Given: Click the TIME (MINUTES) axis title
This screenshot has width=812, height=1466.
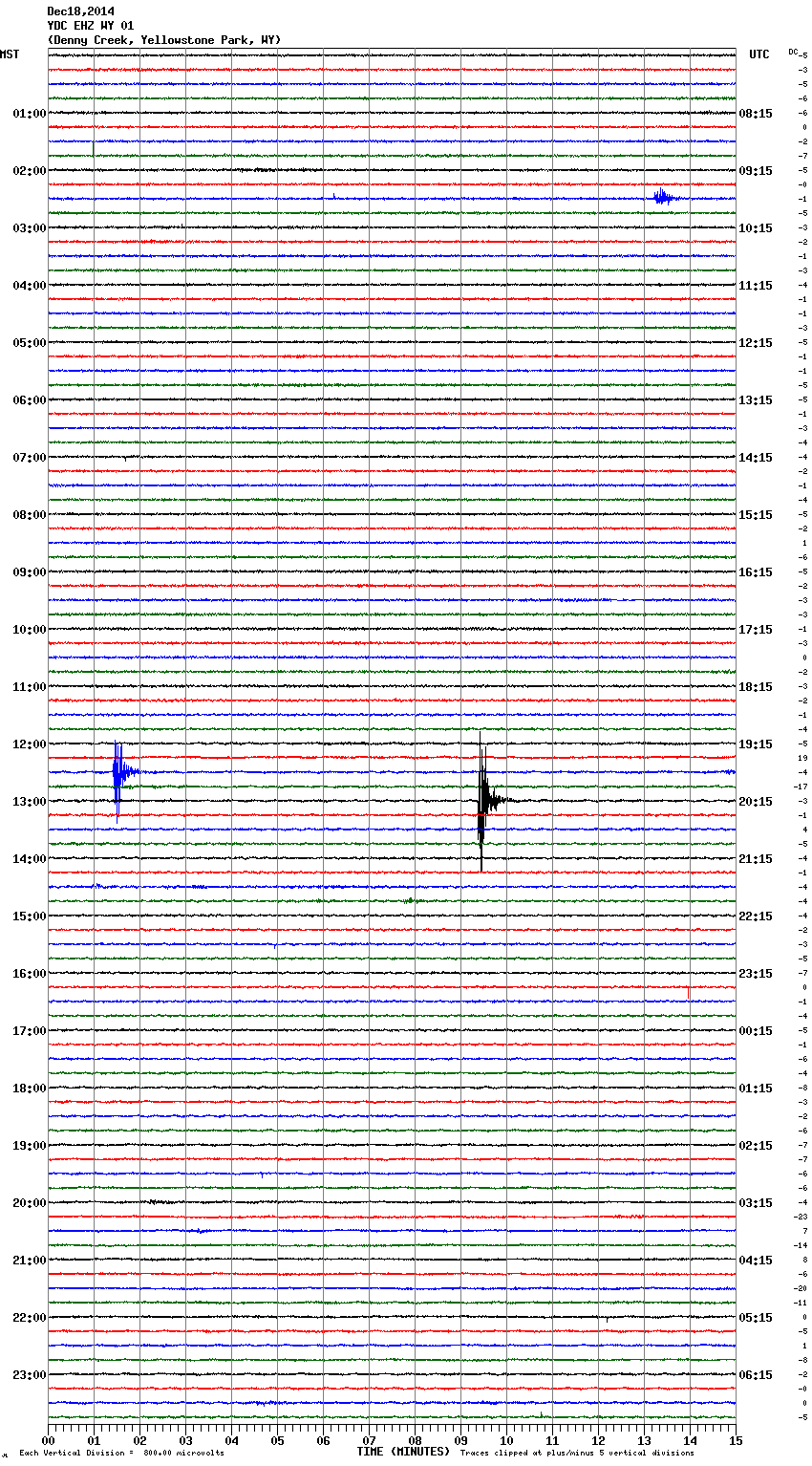Looking at the screenshot, I should click(403, 1452).
